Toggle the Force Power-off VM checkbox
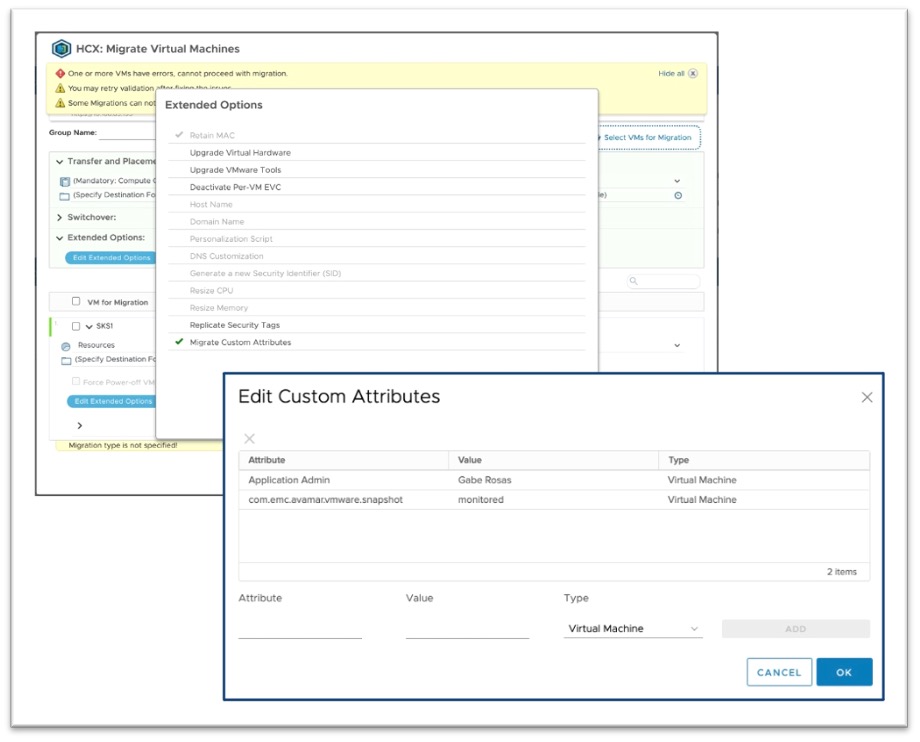This screenshot has width=920, height=742. [76, 381]
